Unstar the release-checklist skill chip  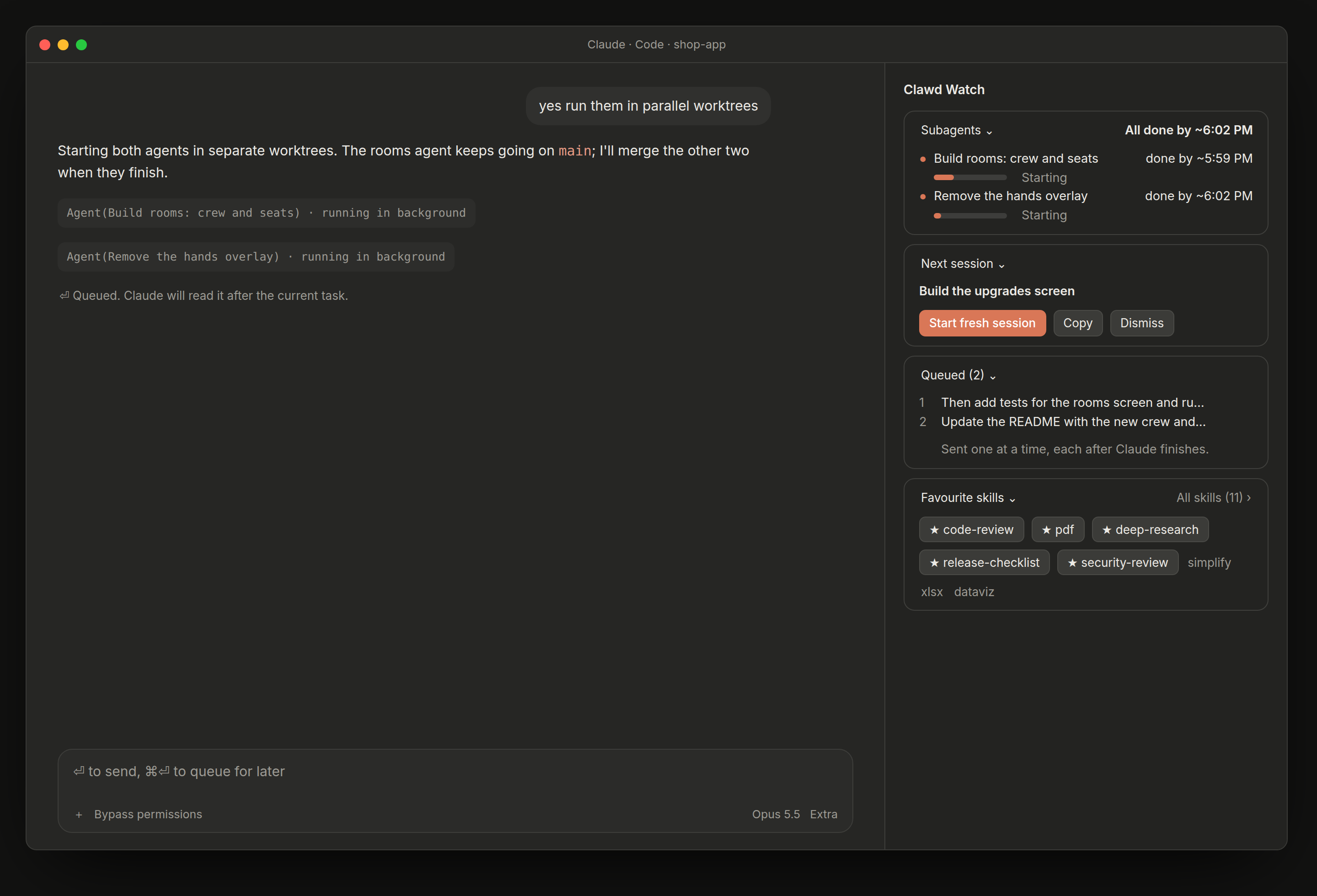click(984, 562)
